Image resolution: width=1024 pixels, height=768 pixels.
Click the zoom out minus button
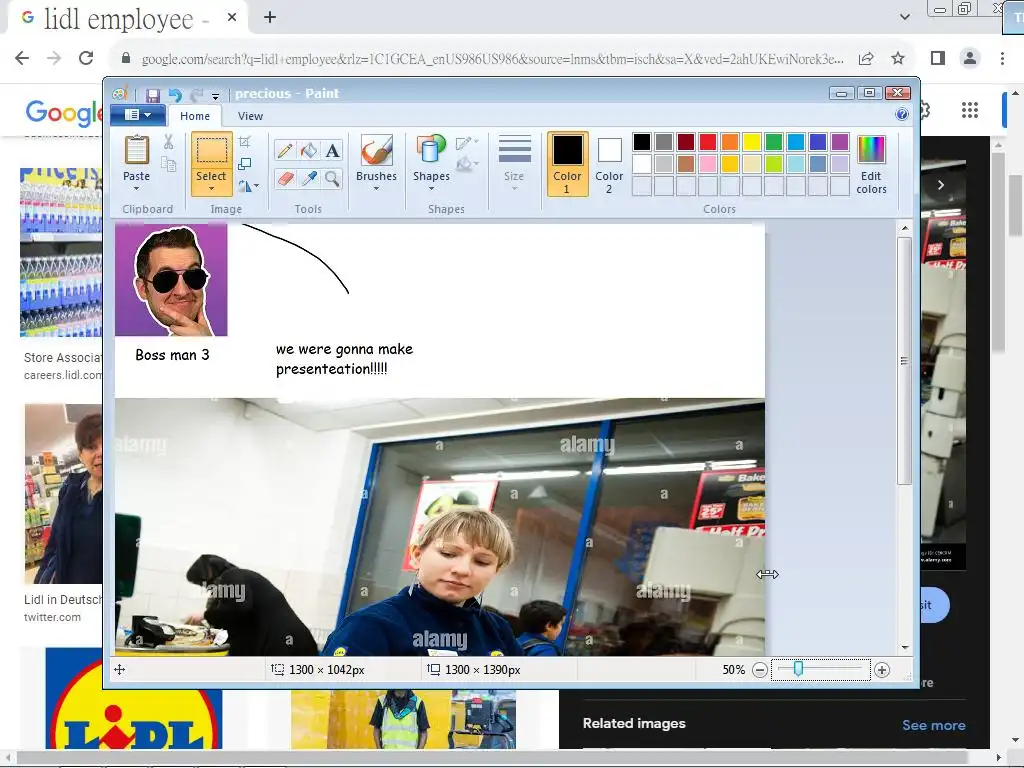[760, 670]
